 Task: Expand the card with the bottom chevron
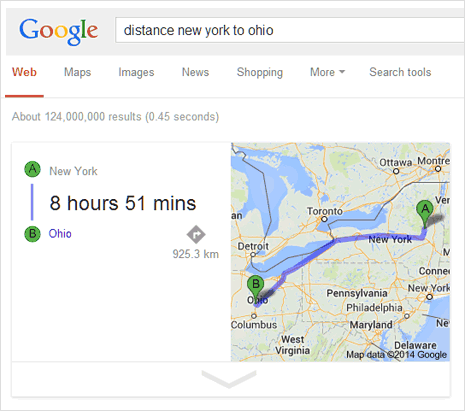coord(229,379)
